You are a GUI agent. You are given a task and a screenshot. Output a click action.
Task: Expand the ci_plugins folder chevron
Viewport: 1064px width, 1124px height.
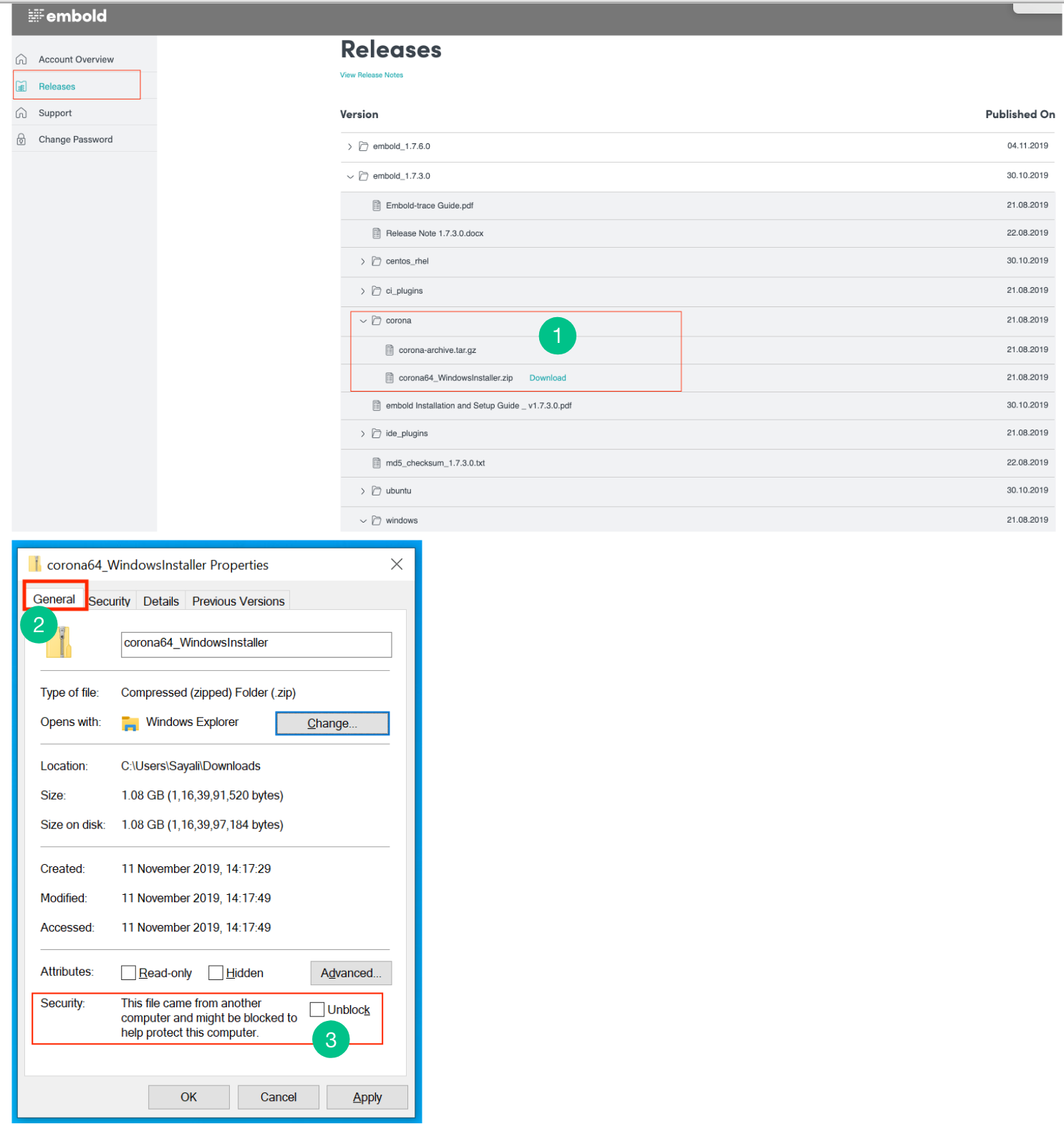[362, 291]
